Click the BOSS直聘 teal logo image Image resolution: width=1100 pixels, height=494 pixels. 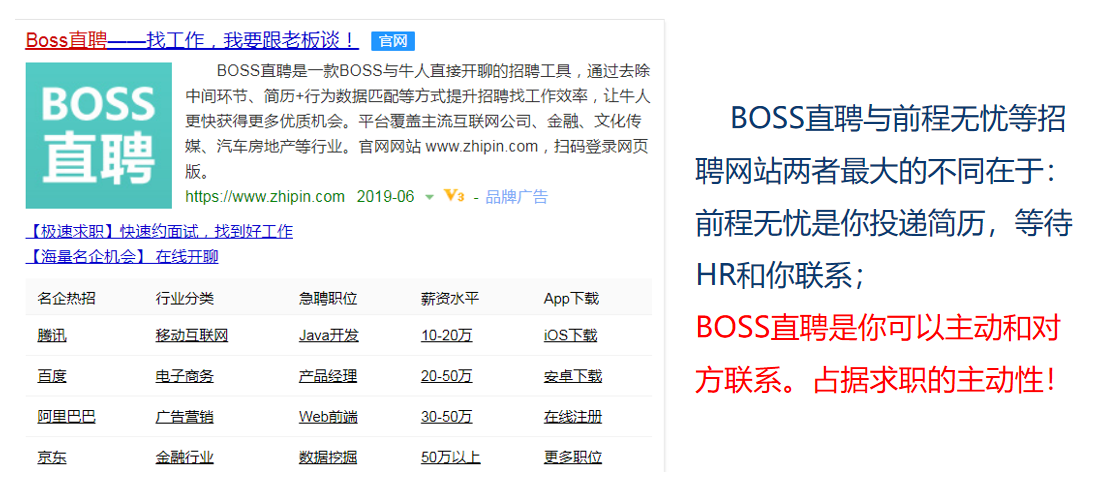99,135
